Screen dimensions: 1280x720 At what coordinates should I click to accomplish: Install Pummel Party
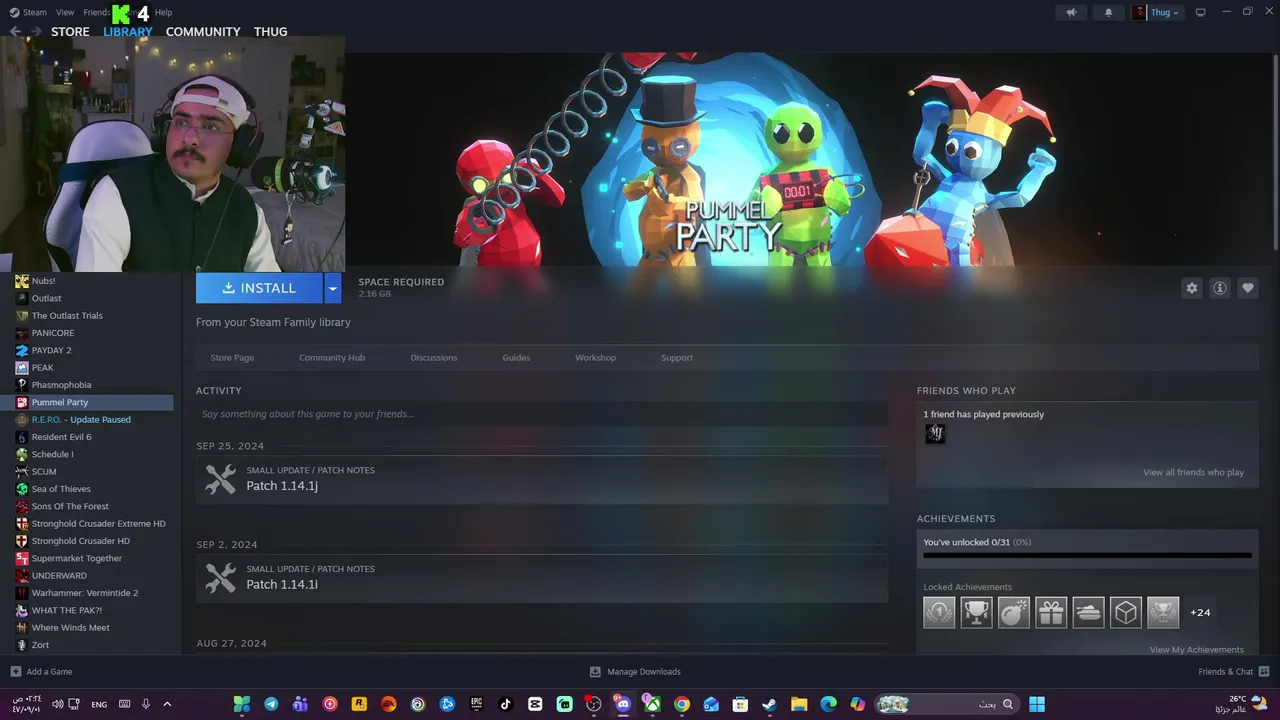pos(259,288)
